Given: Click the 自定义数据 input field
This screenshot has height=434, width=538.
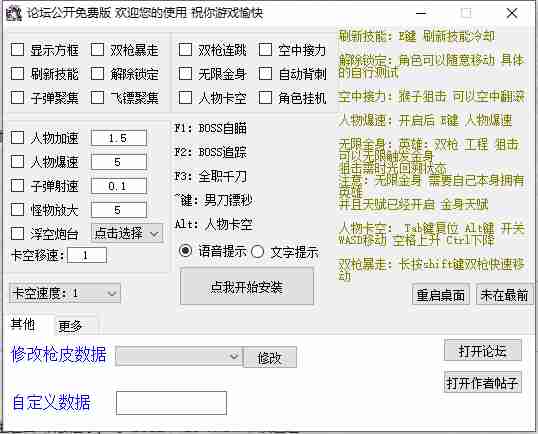Looking at the screenshot, I should (x=171, y=403).
